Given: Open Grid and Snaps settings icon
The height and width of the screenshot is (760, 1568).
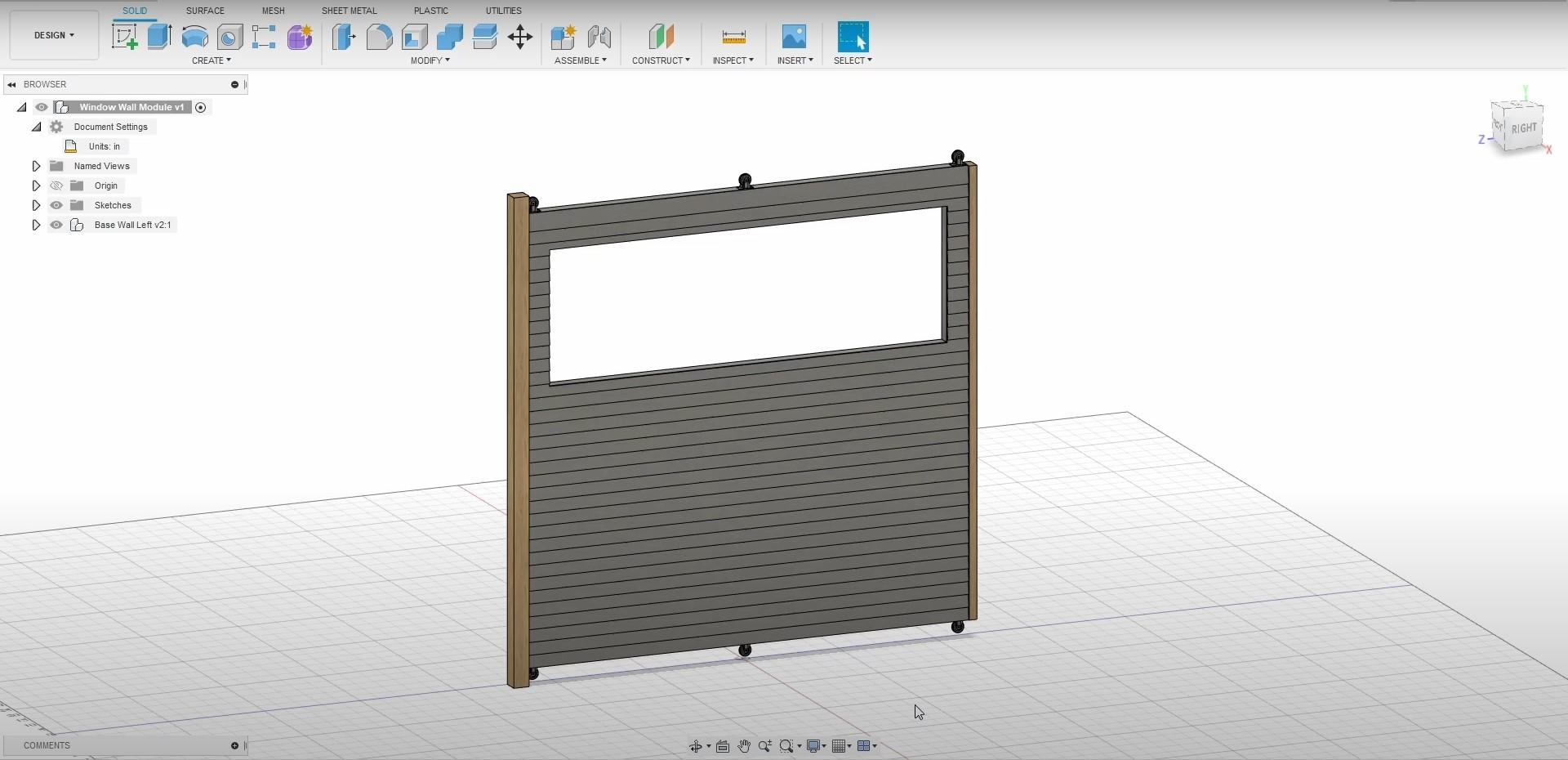Looking at the screenshot, I should (839, 746).
